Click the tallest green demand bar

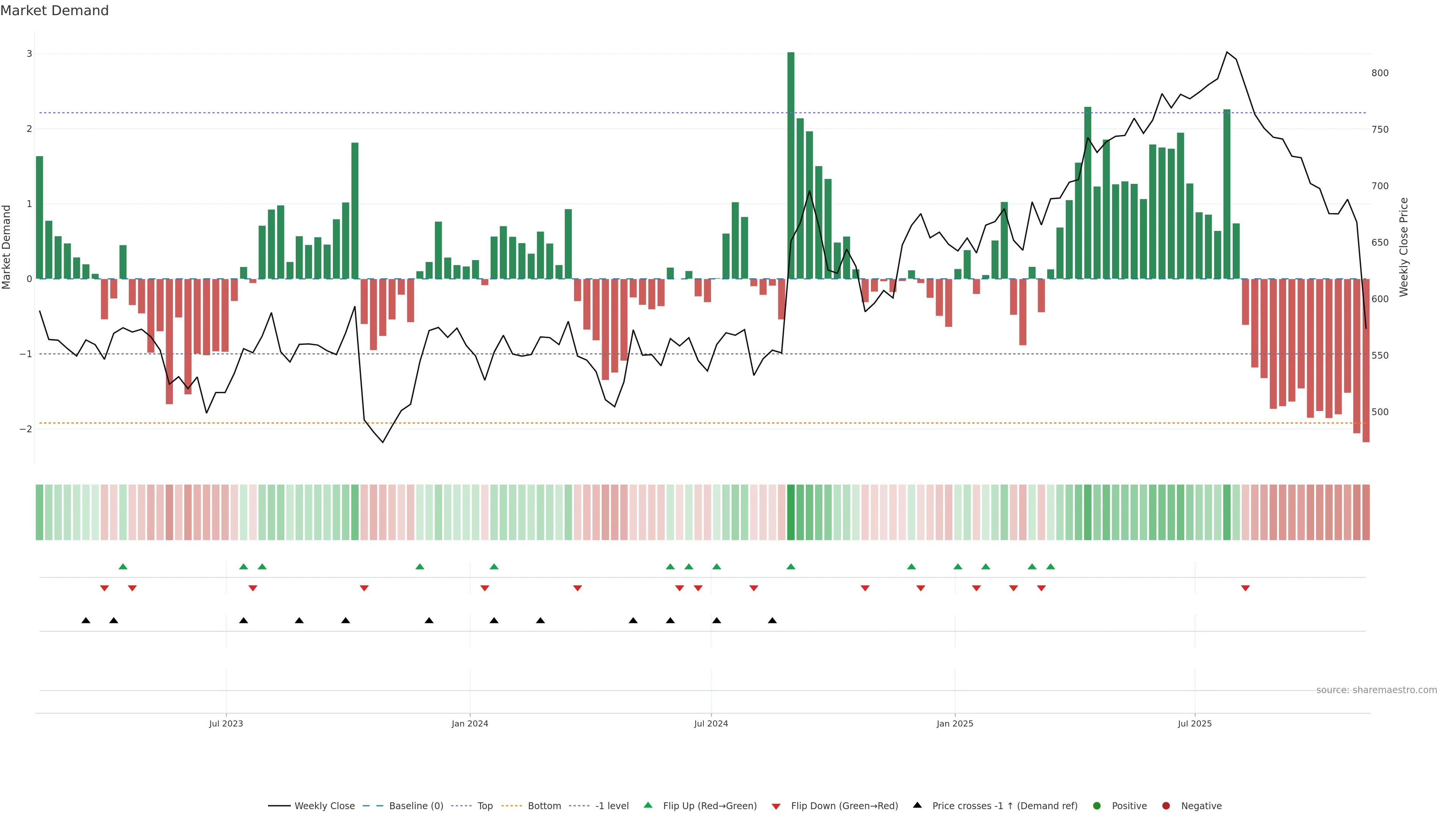791,164
